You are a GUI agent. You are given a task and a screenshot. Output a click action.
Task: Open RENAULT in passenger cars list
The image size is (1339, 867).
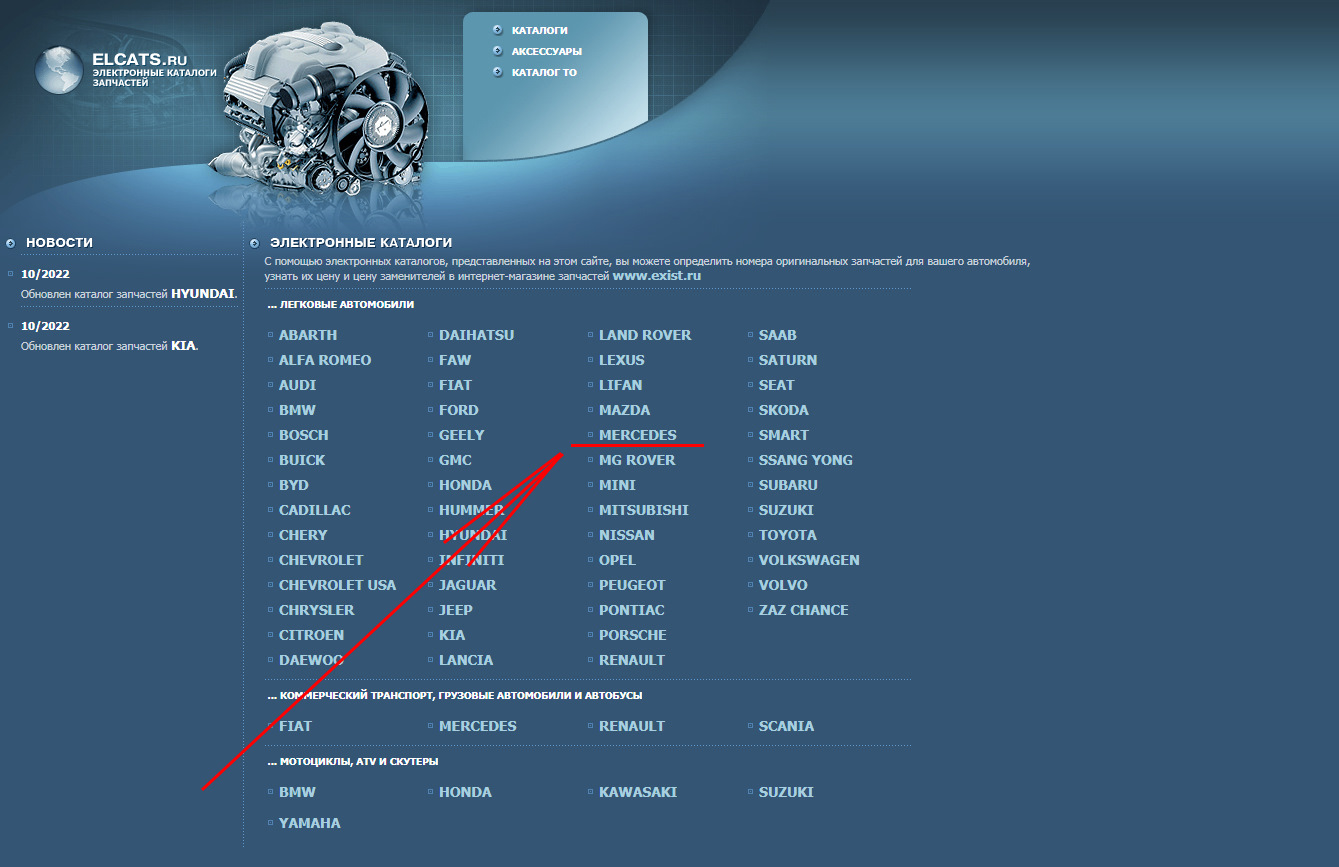(x=632, y=660)
